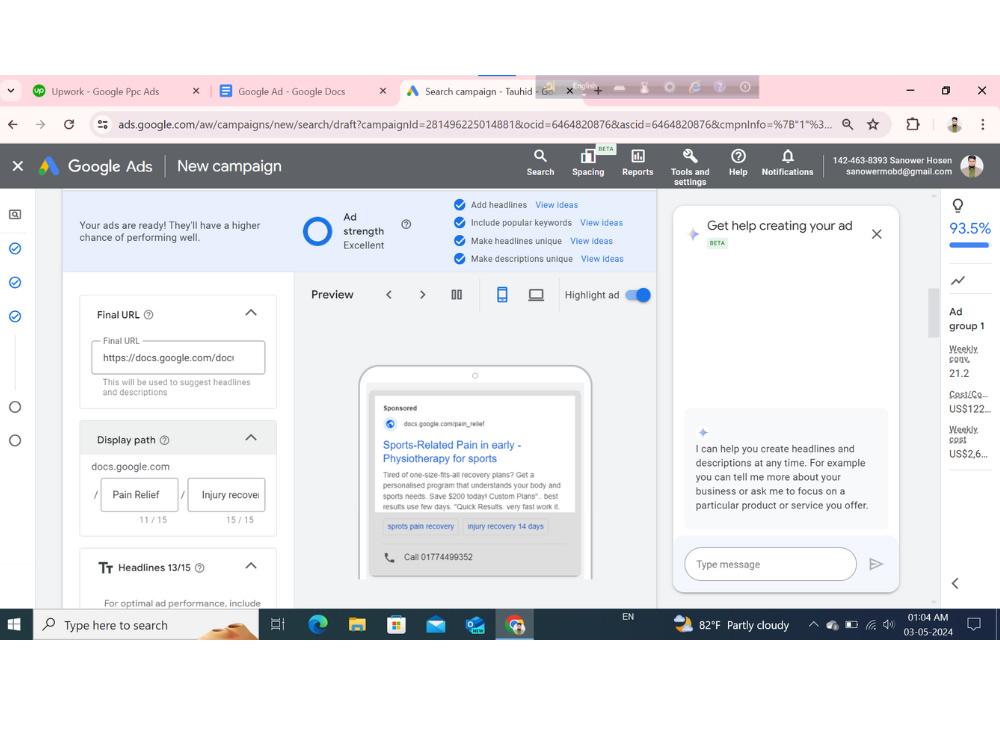Click the Google Ads logo

coord(96,166)
